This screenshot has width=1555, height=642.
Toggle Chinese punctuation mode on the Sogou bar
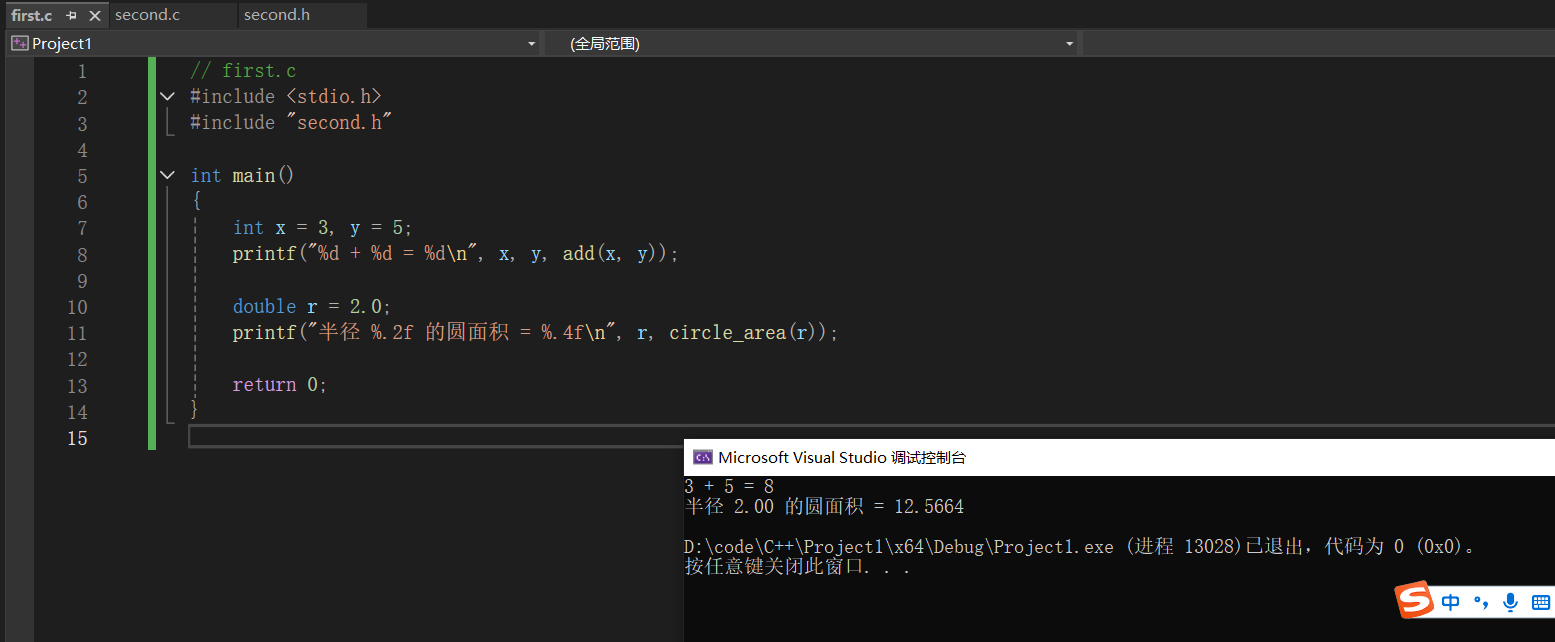pos(1482,602)
